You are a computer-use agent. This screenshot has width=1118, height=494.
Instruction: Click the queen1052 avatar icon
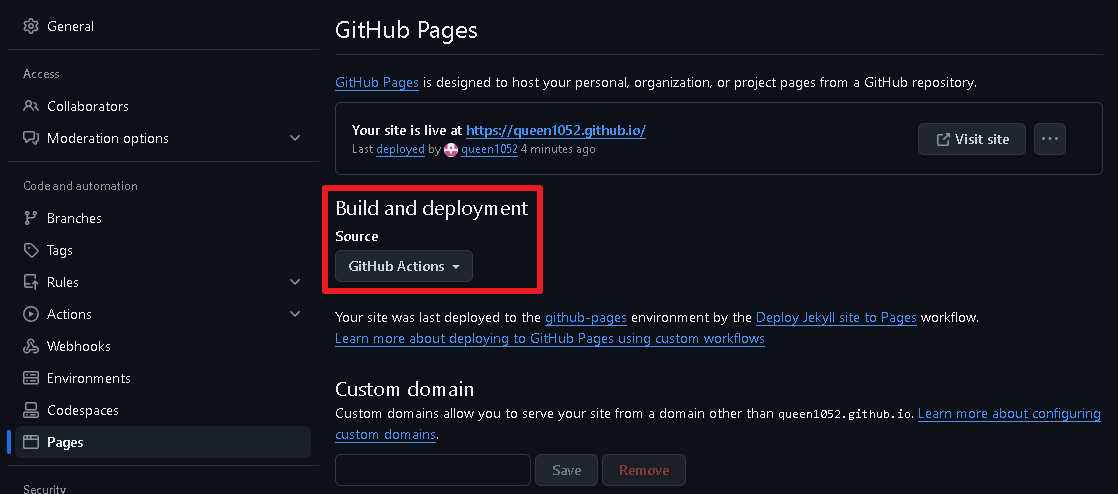(x=451, y=149)
